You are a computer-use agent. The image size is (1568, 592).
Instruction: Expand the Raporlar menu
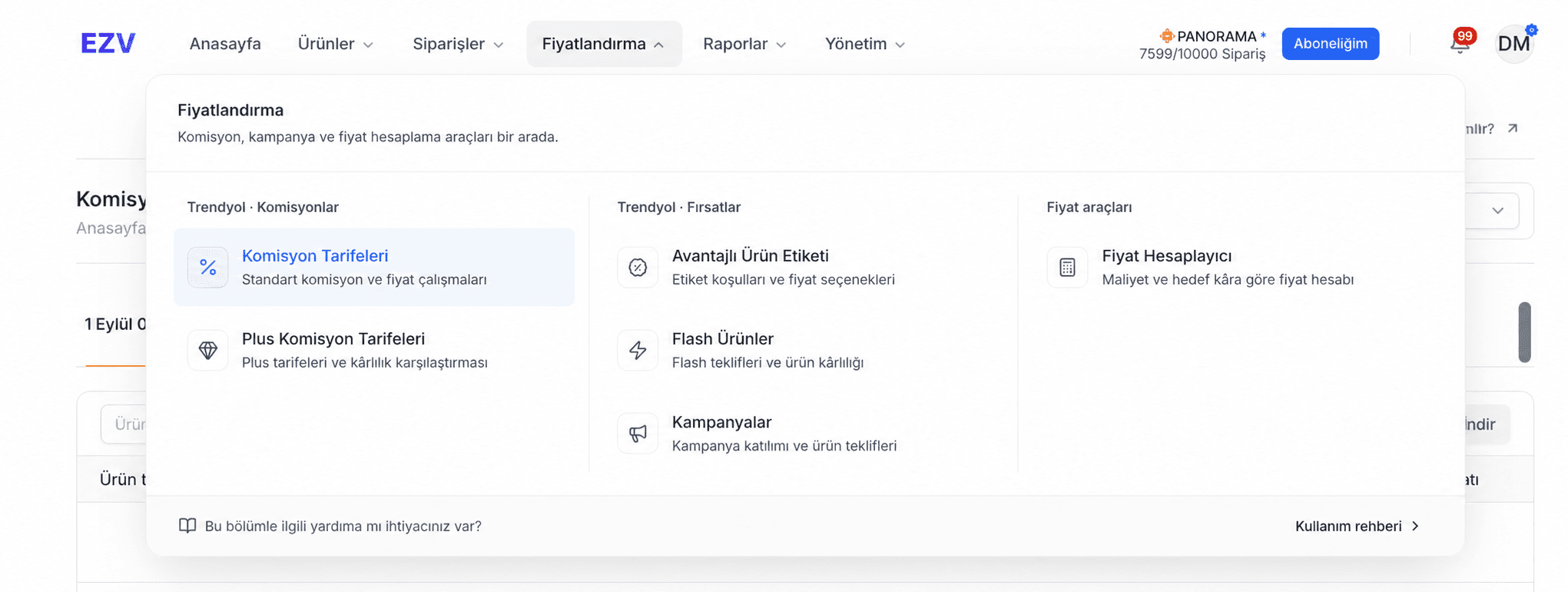744,44
